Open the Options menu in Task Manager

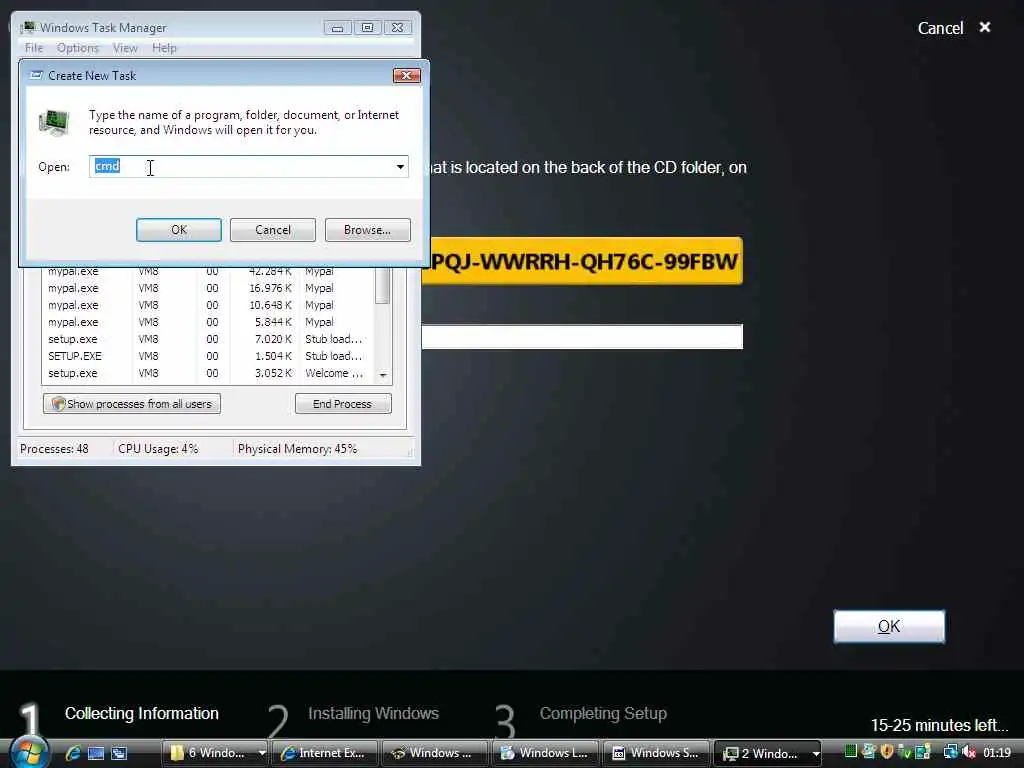click(x=78, y=48)
